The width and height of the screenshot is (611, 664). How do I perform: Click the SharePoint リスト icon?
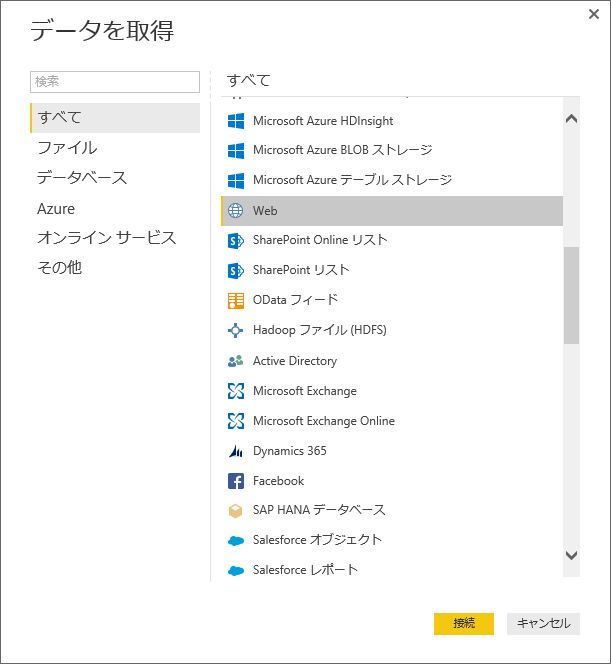[235, 271]
